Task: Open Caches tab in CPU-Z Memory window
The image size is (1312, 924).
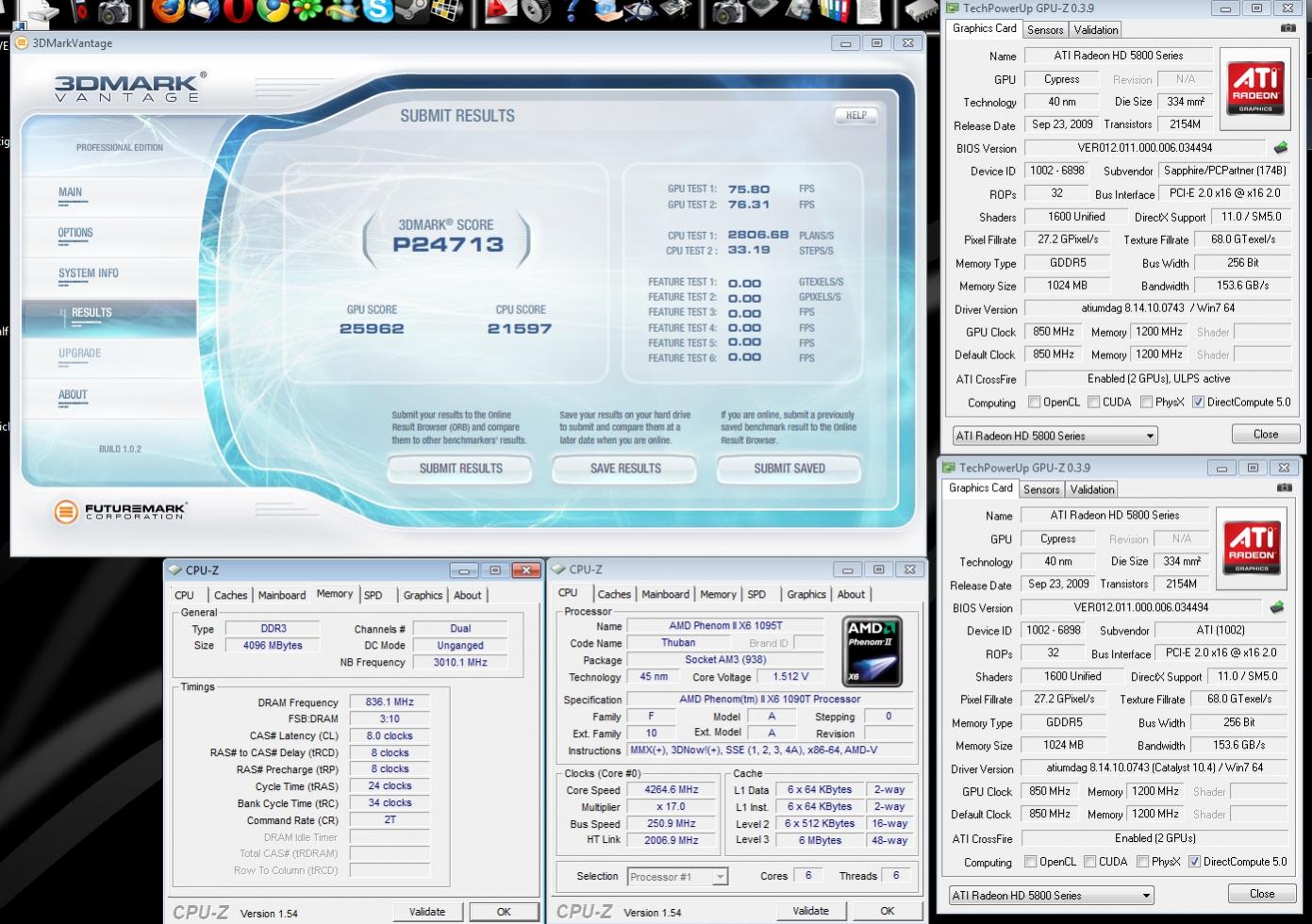Action: pos(230,595)
